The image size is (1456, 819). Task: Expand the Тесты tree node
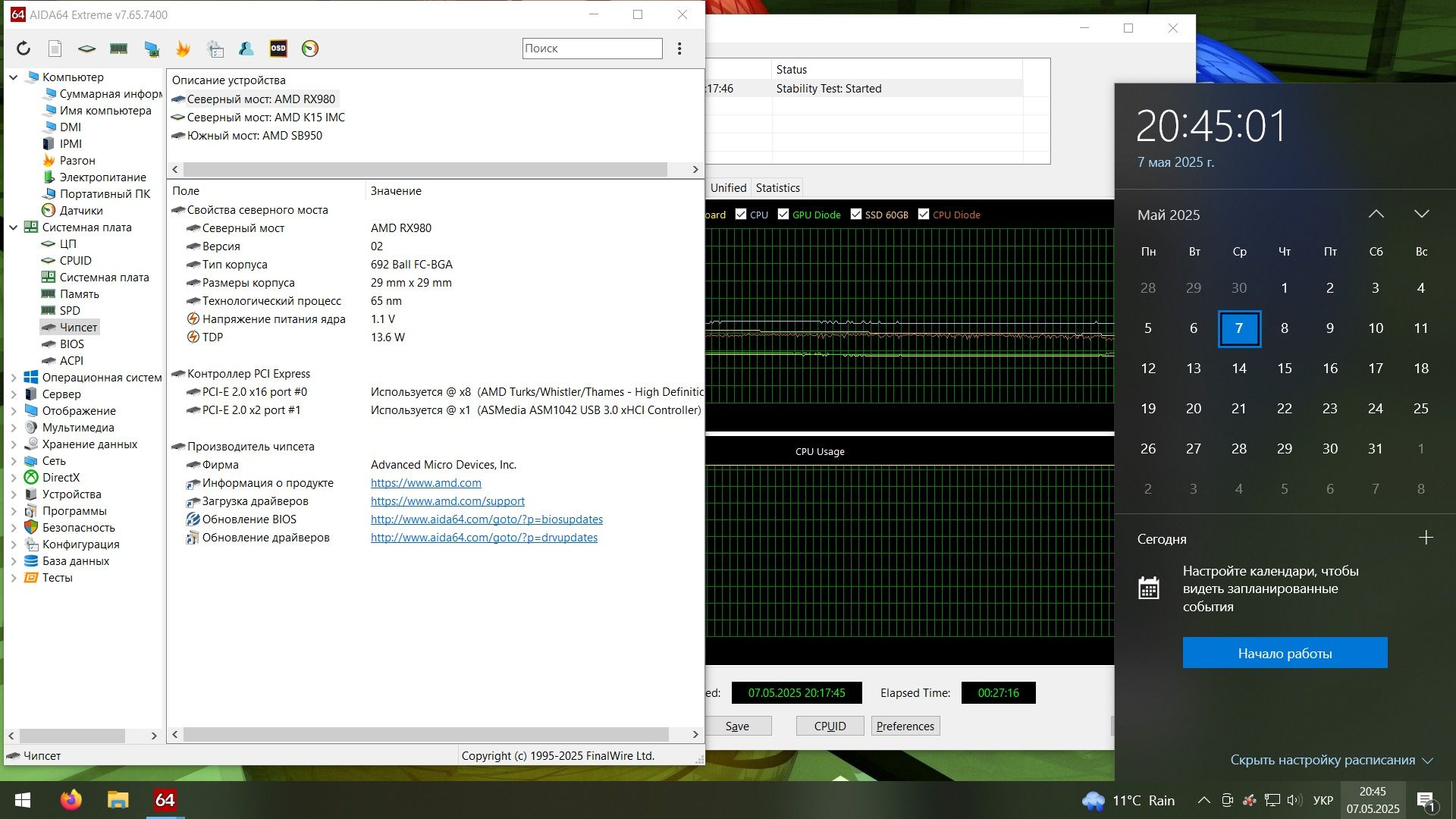point(13,577)
